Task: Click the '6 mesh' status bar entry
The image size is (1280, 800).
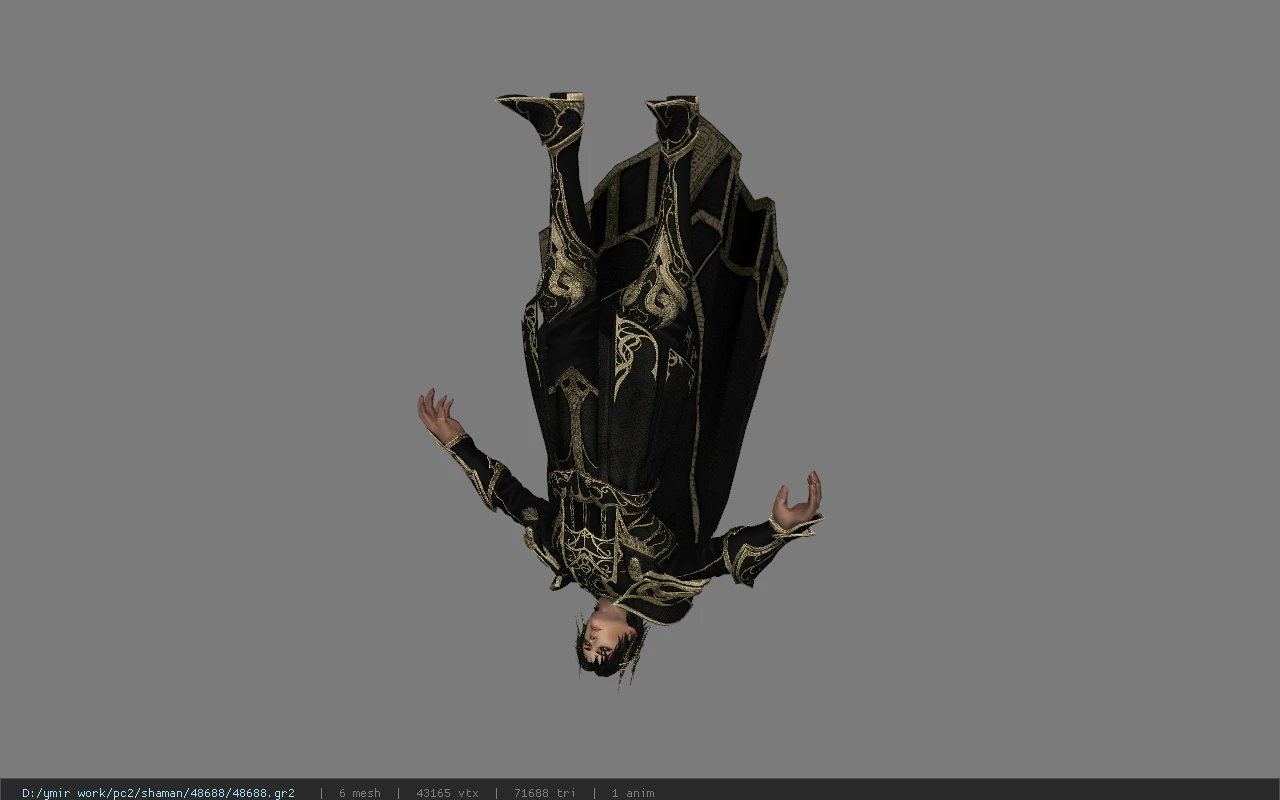Action: 359,793
